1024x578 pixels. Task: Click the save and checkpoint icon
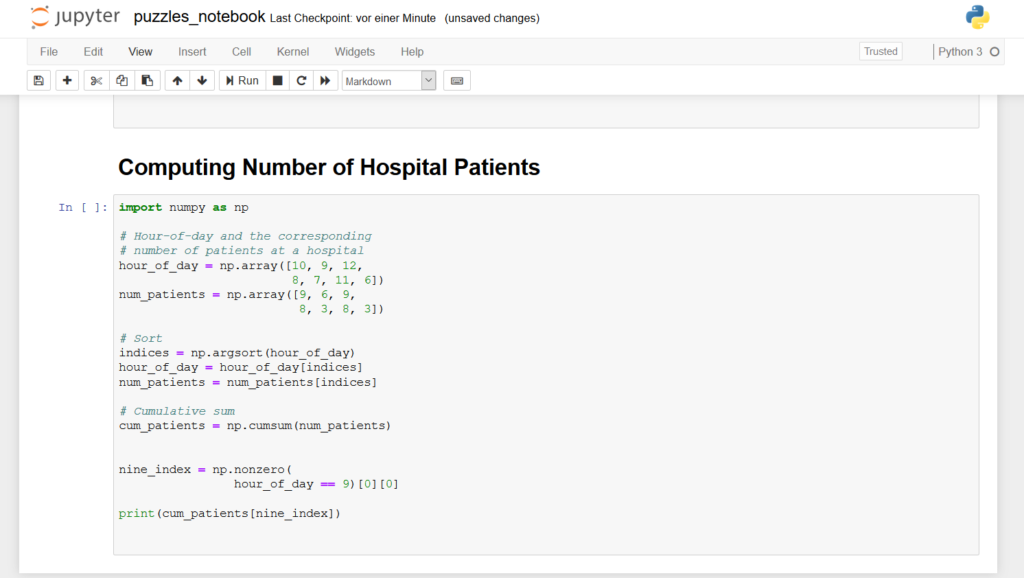tap(39, 81)
